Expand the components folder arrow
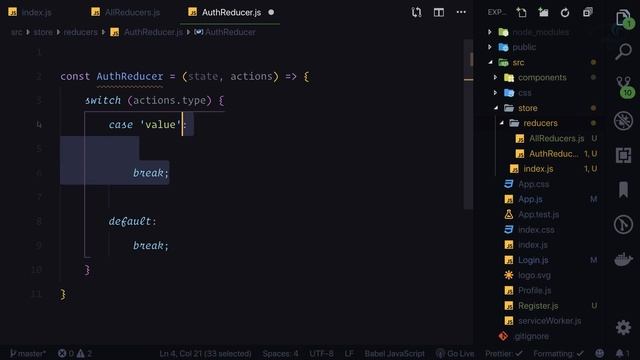Viewport: 640px width, 360px height. point(496,78)
